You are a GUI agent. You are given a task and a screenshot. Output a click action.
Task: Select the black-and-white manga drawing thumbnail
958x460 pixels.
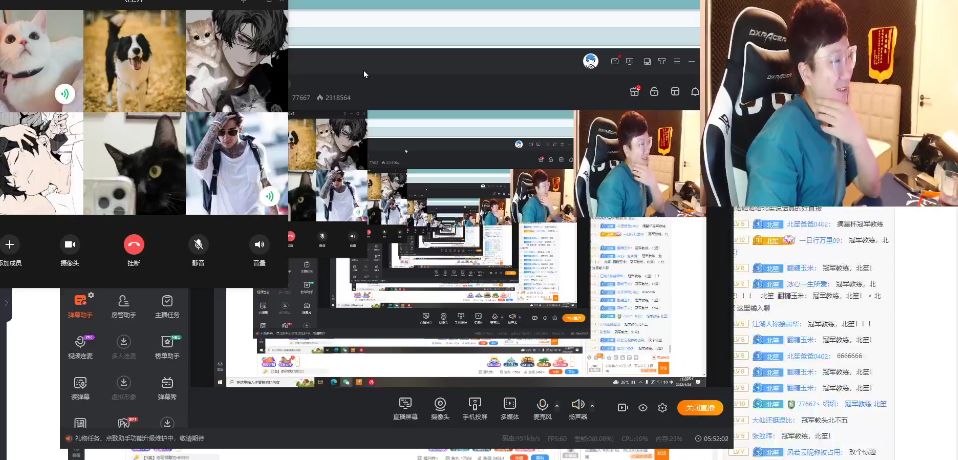pos(41,164)
